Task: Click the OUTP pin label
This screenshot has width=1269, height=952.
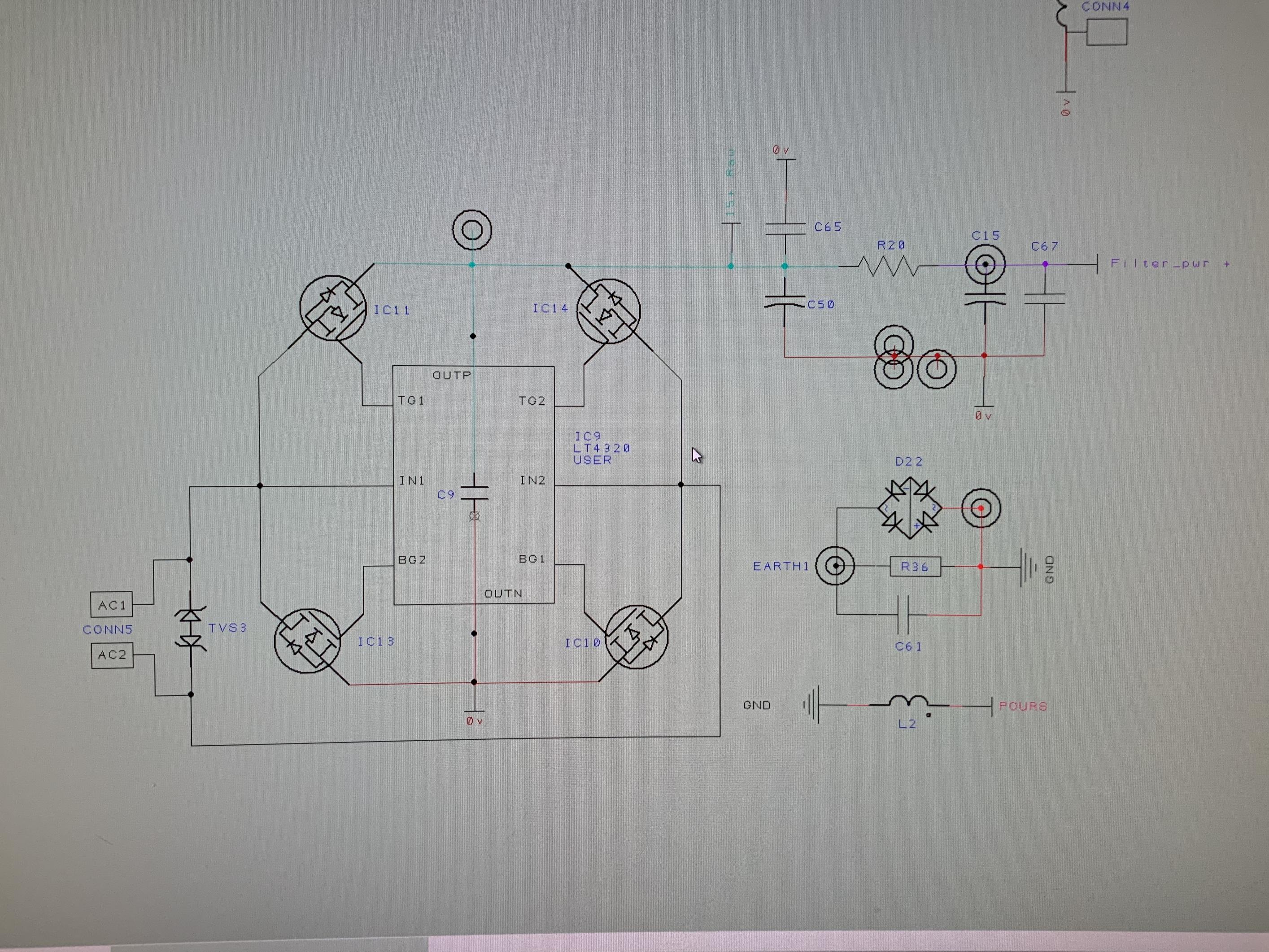Action: click(x=452, y=376)
